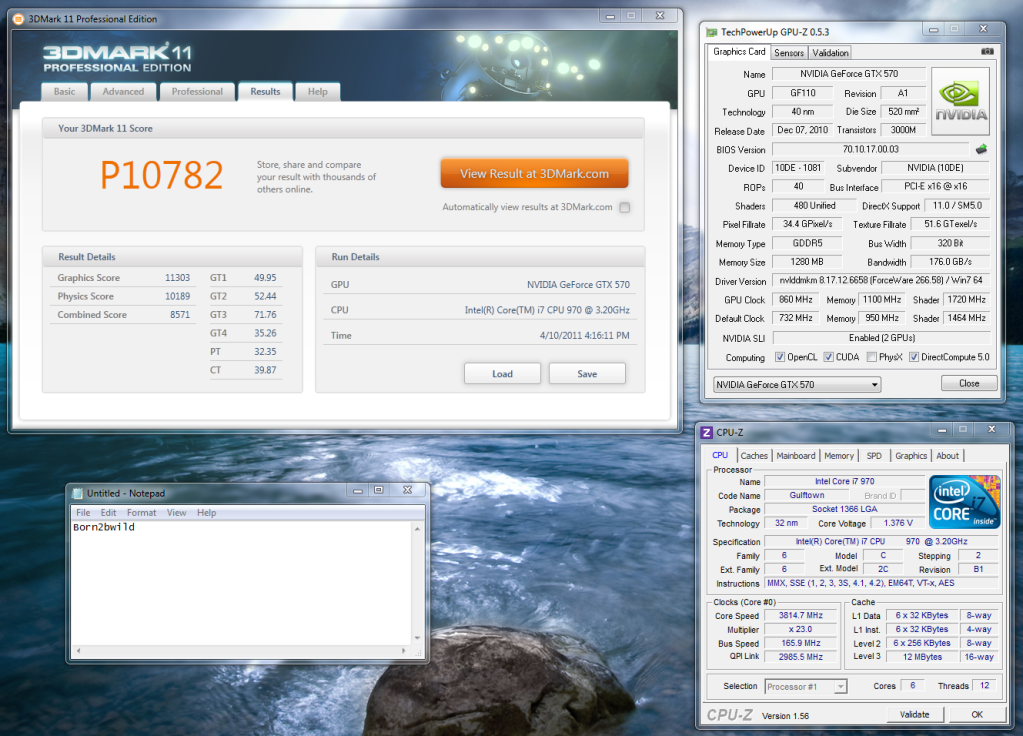1023x736 pixels.
Task: Select the Physics Score value 10189
Action: (177, 296)
